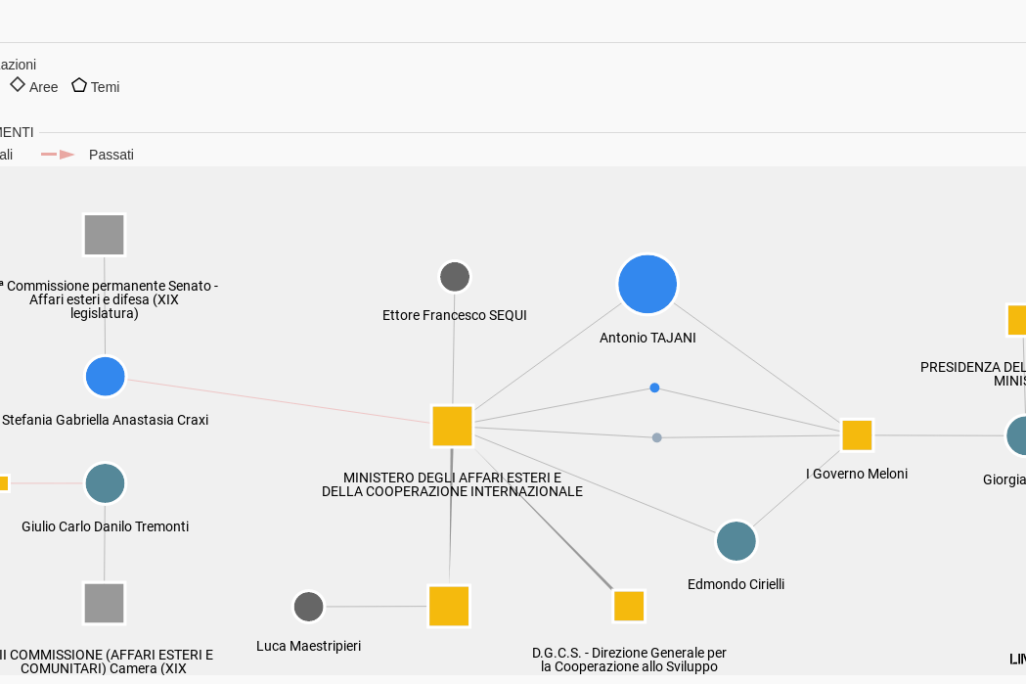
Task: Toggle the Aree diamond legend item
Action: 34,87
